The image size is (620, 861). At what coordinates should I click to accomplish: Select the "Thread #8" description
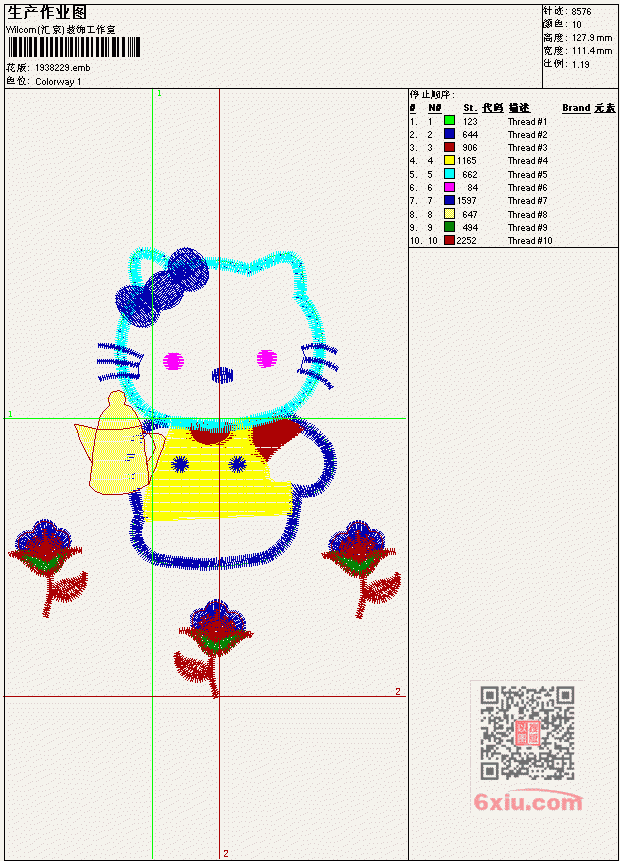[x=527, y=215]
